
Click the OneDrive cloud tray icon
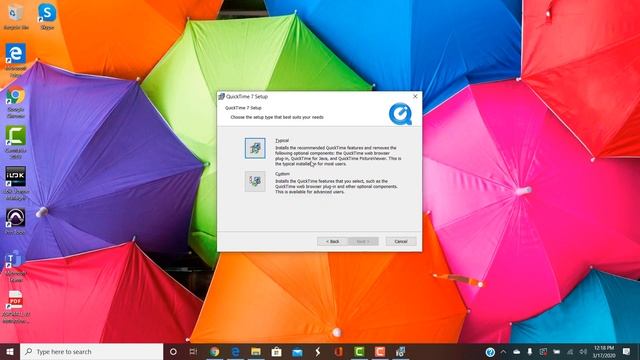[516, 352]
